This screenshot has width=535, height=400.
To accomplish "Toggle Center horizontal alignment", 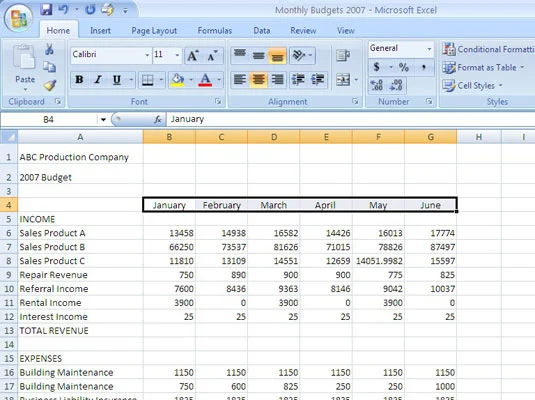I will [x=259, y=80].
